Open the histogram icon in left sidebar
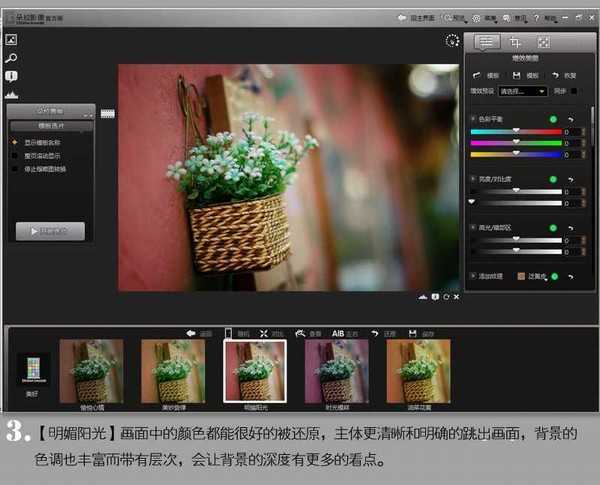 coord(11,93)
